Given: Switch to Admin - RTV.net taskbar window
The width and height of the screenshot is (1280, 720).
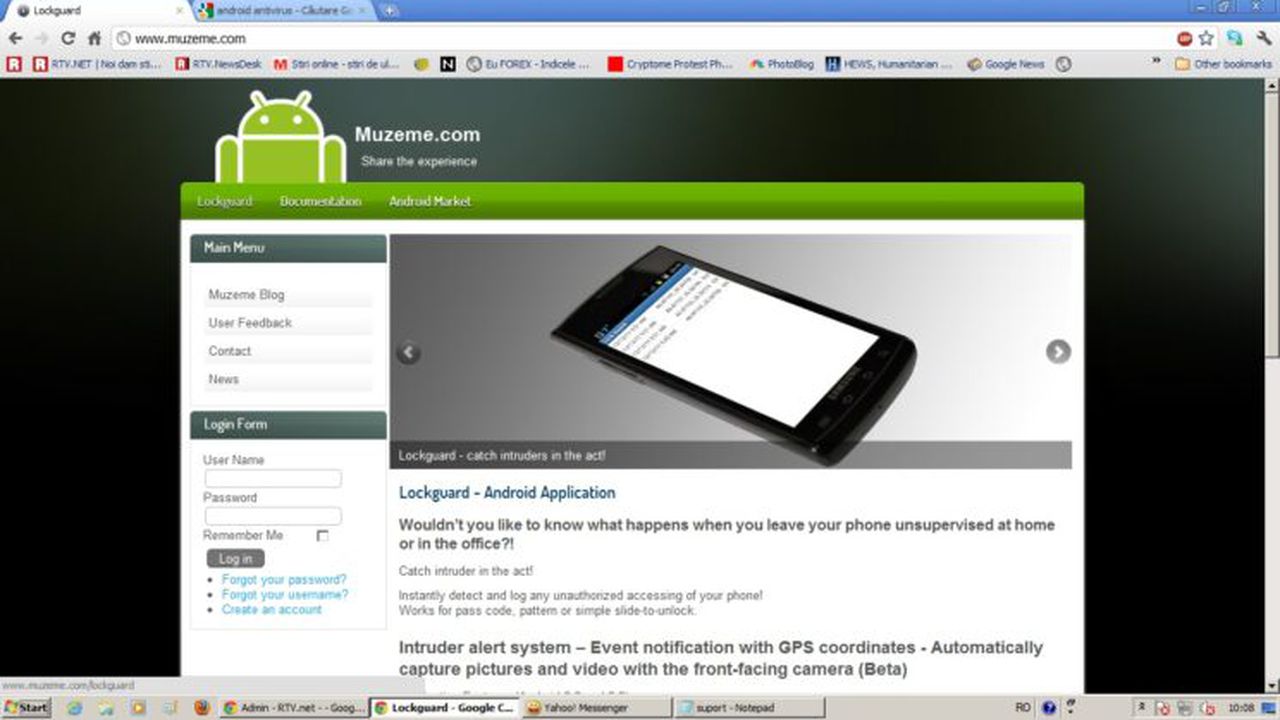Looking at the screenshot, I should (292, 707).
